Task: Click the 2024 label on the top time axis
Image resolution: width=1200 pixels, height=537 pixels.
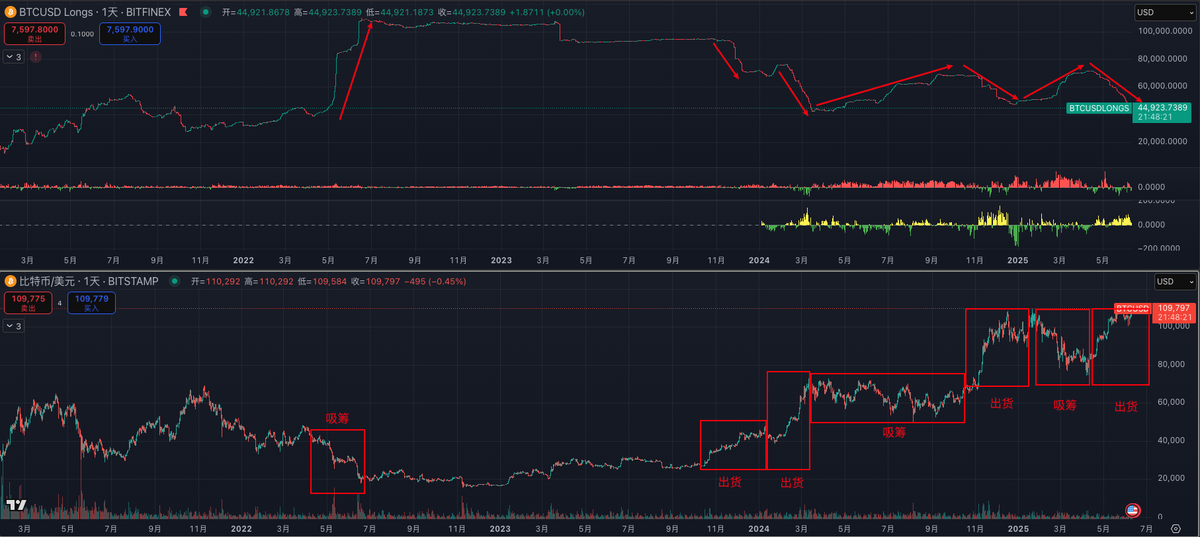Action: click(759, 260)
